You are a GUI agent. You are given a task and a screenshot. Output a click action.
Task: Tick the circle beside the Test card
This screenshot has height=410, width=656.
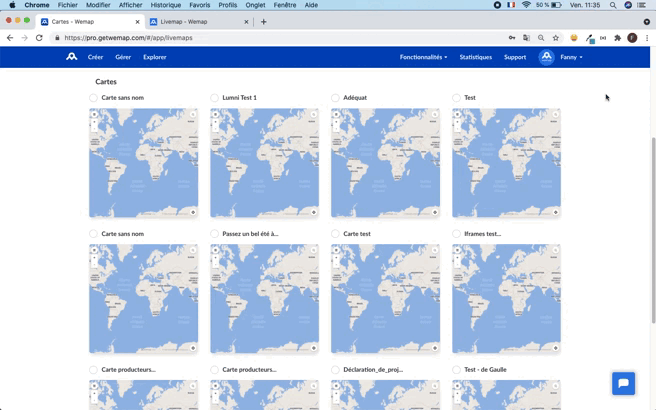tap(456, 97)
